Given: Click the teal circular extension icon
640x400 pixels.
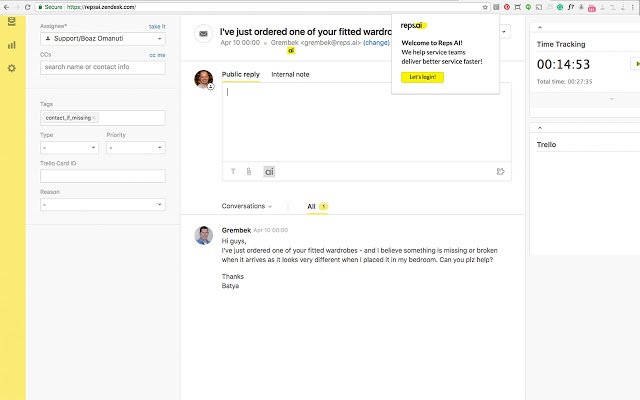Looking at the screenshot, I should coord(560,7).
